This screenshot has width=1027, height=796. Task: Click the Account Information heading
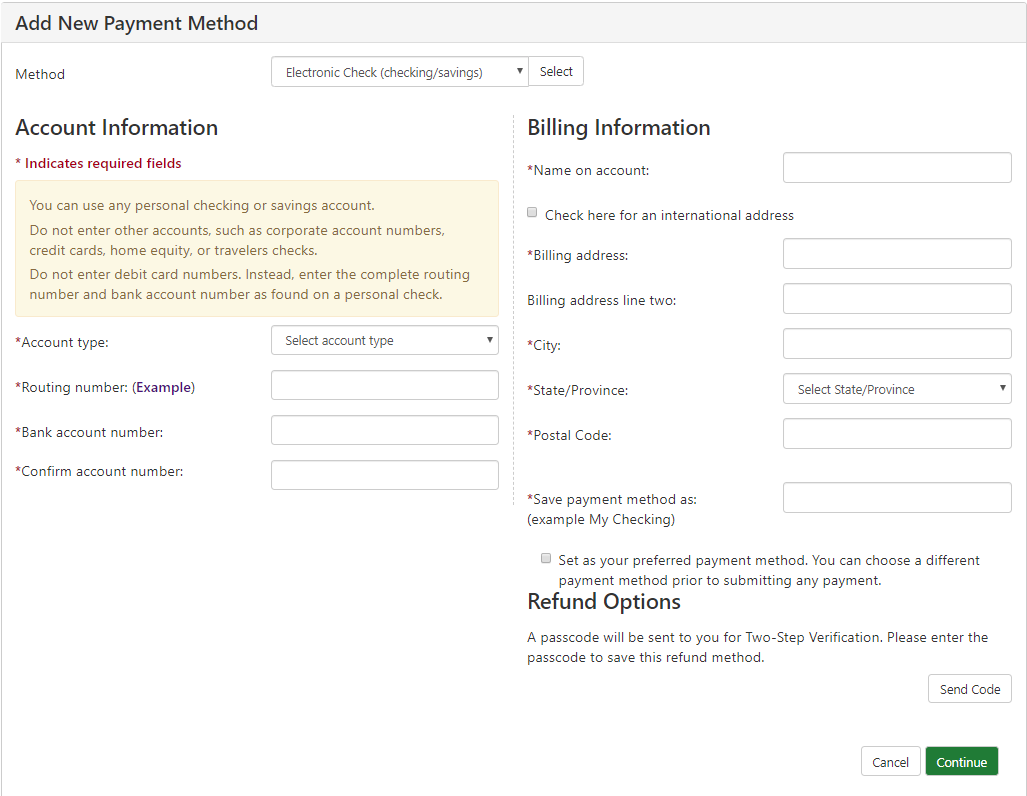(x=117, y=127)
